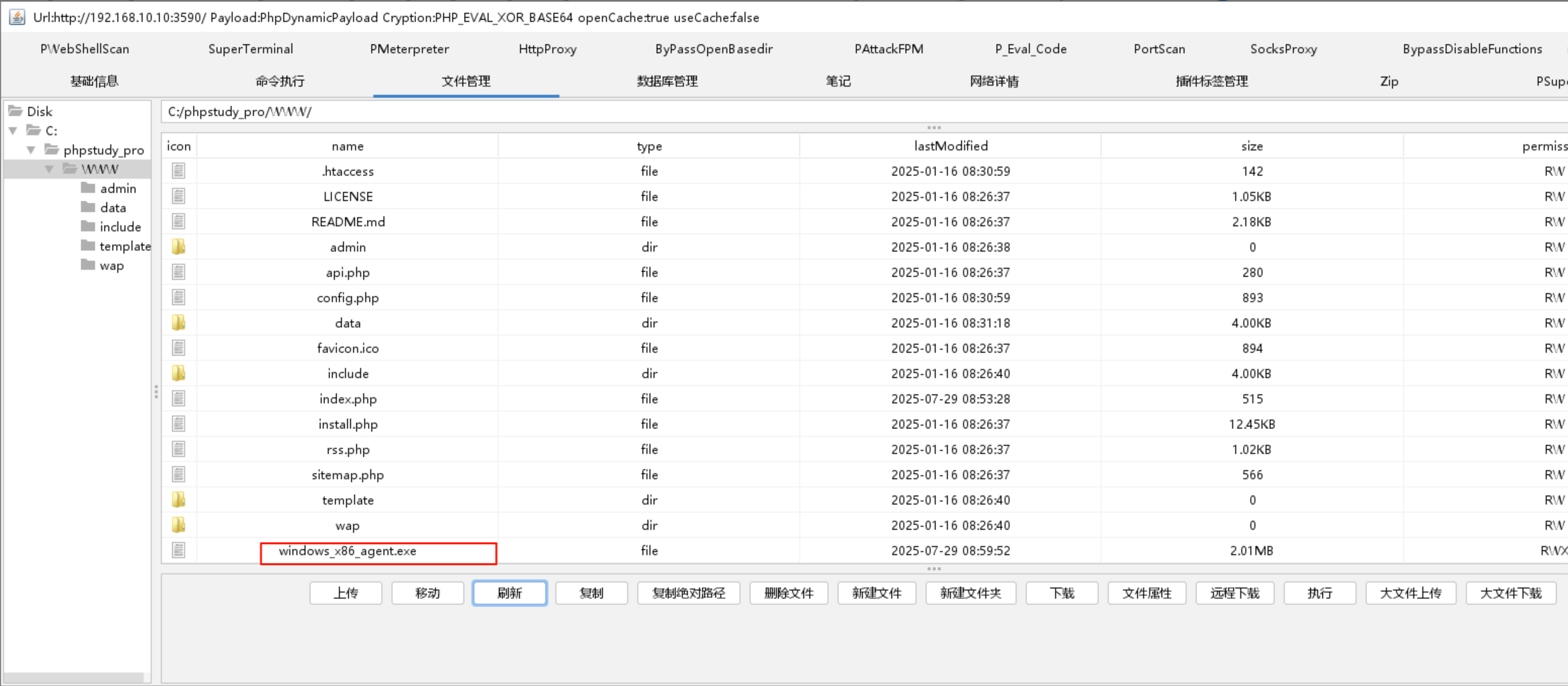Screen dimensions: 1568x686
Task: Click the admin folder icon in the directory tree
Action: (88, 188)
